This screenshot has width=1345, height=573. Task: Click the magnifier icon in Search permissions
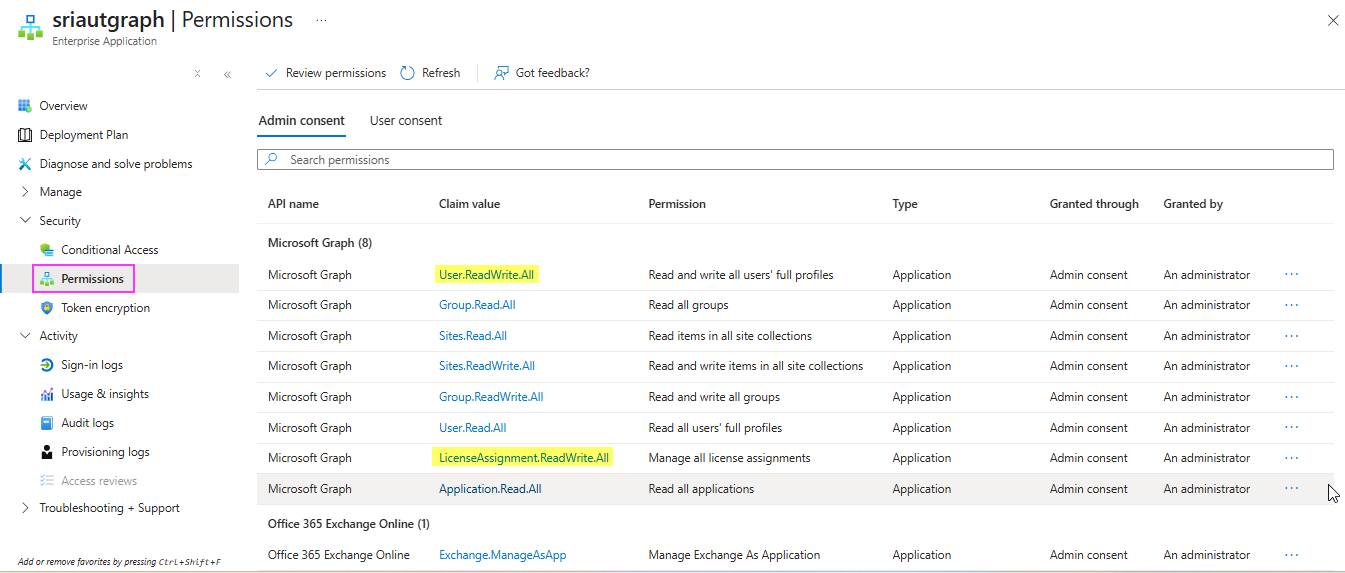point(272,159)
